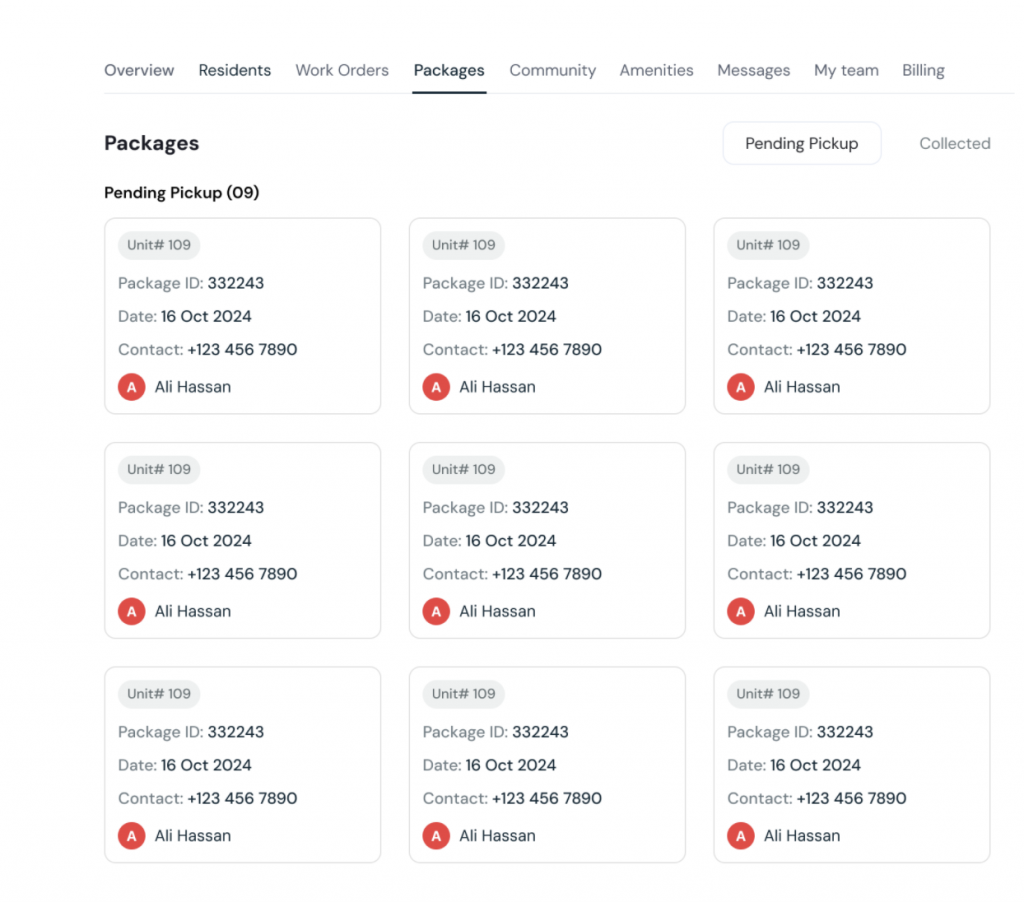
Task: Switch to the Amenities tab
Action: pyautogui.click(x=656, y=70)
